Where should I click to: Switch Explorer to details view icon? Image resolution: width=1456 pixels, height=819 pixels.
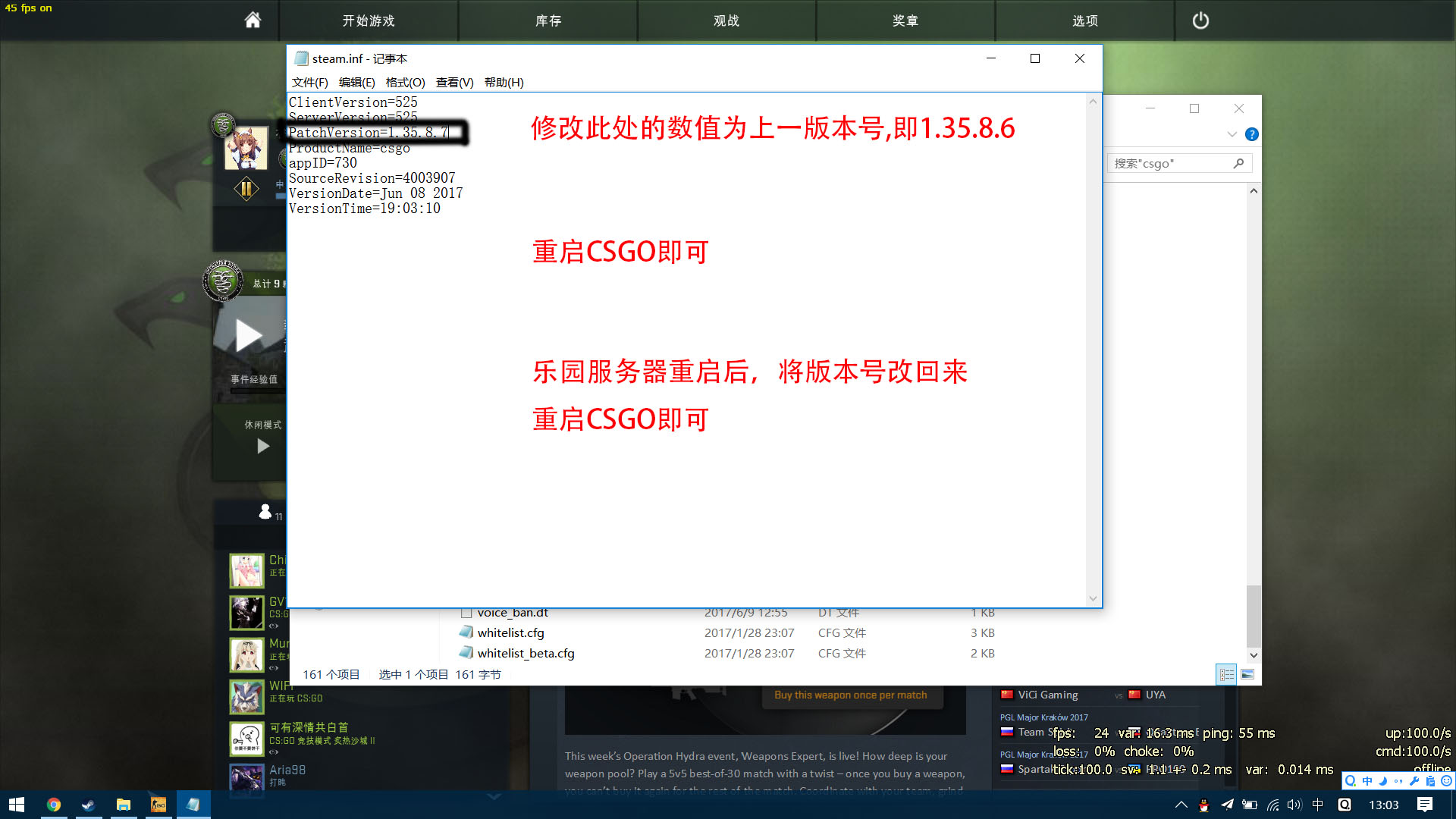(x=1226, y=674)
